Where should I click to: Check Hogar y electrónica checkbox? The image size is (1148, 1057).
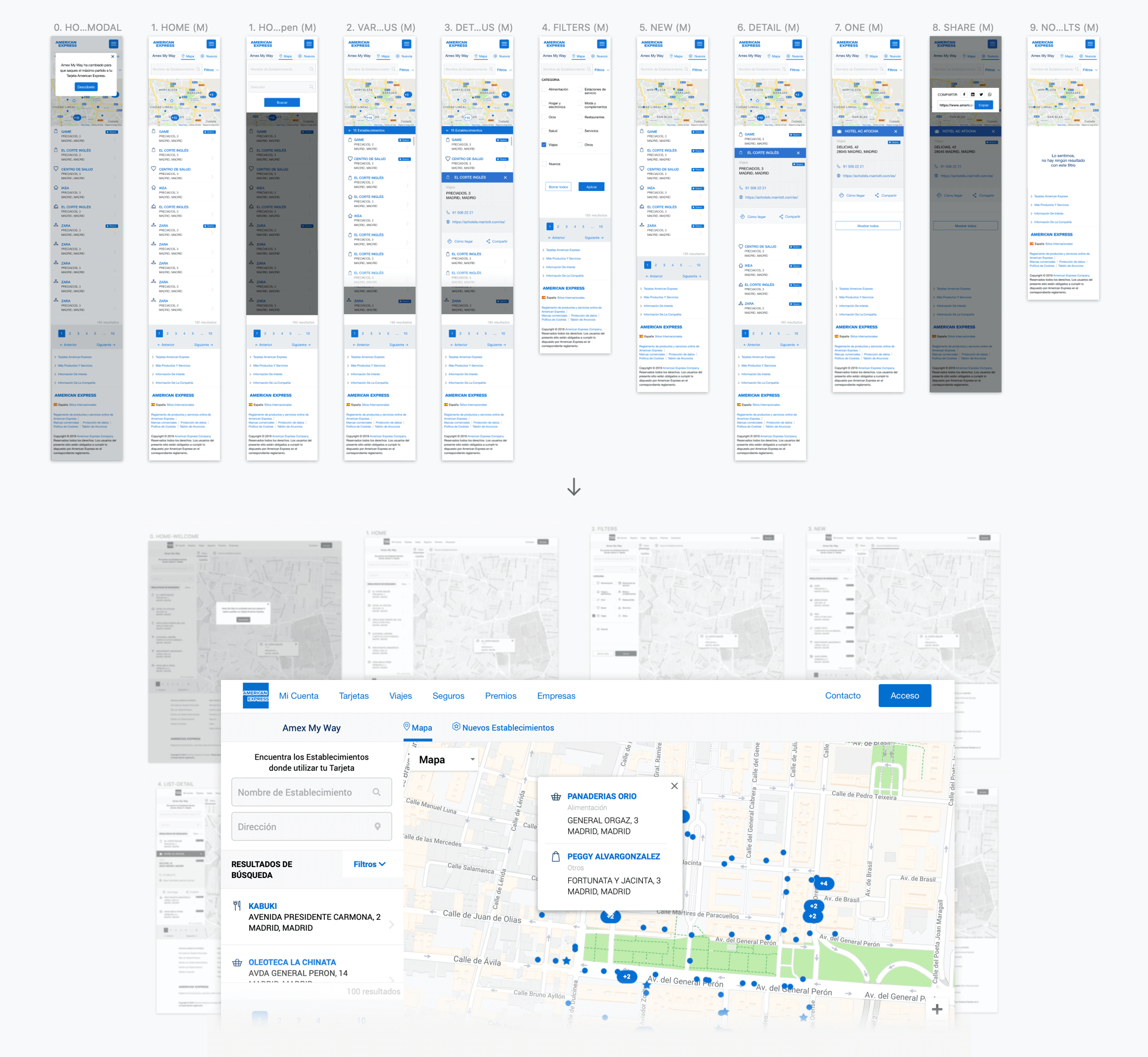(544, 103)
